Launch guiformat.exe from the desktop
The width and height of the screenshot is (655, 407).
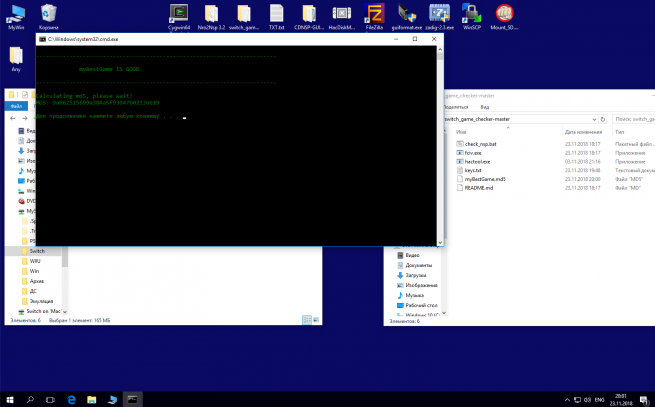tap(407, 15)
